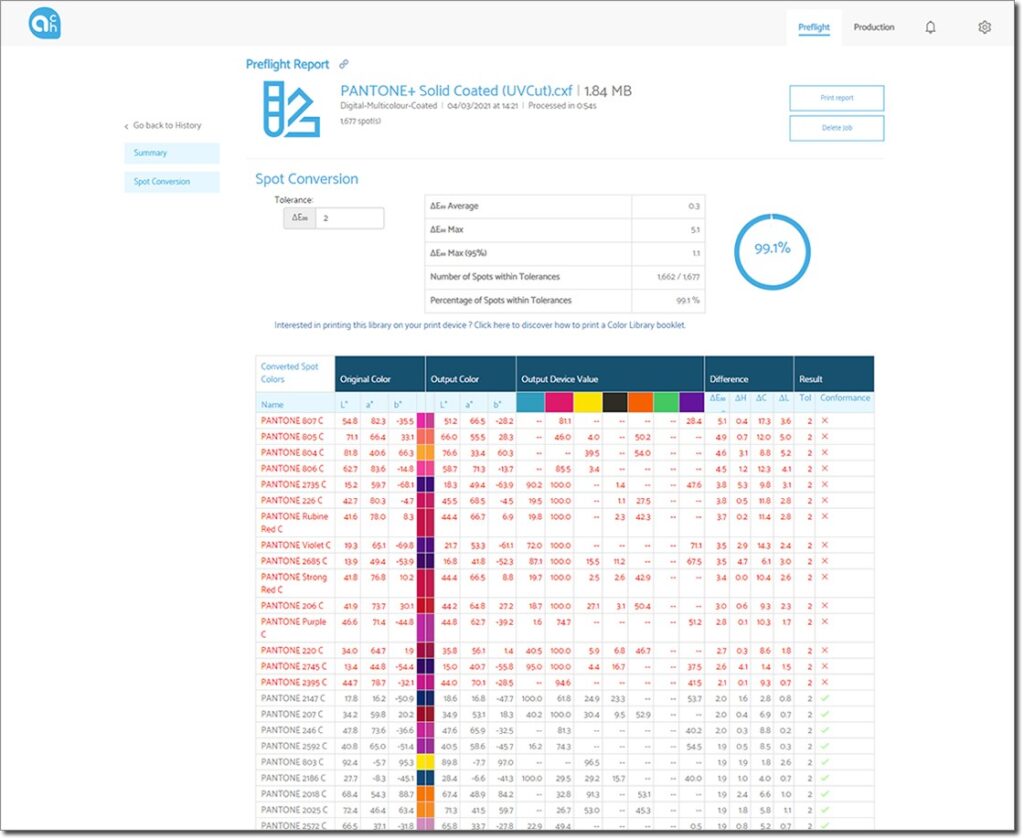Viewport: 1024px width, 838px height.
Task: Click the spot library file icon
Action: pyautogui.click(x=291, y=109)
